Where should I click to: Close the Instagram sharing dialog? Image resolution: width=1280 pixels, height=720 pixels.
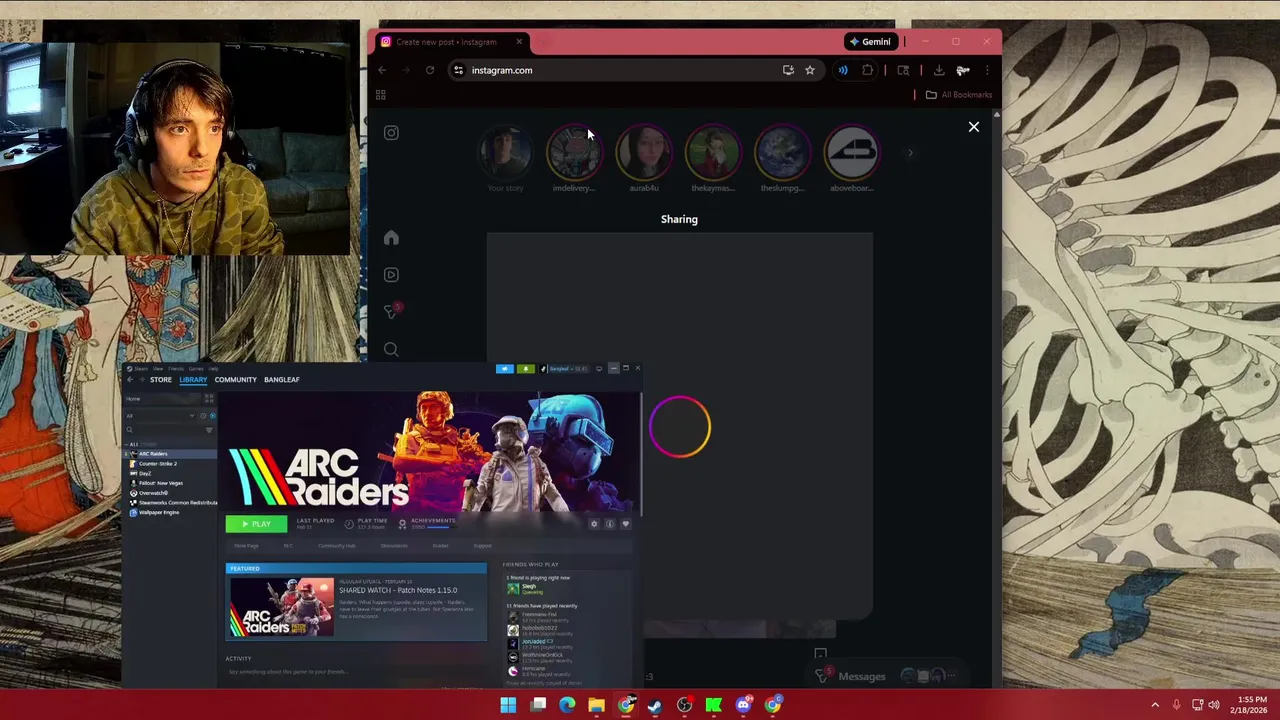click(973, 127)
